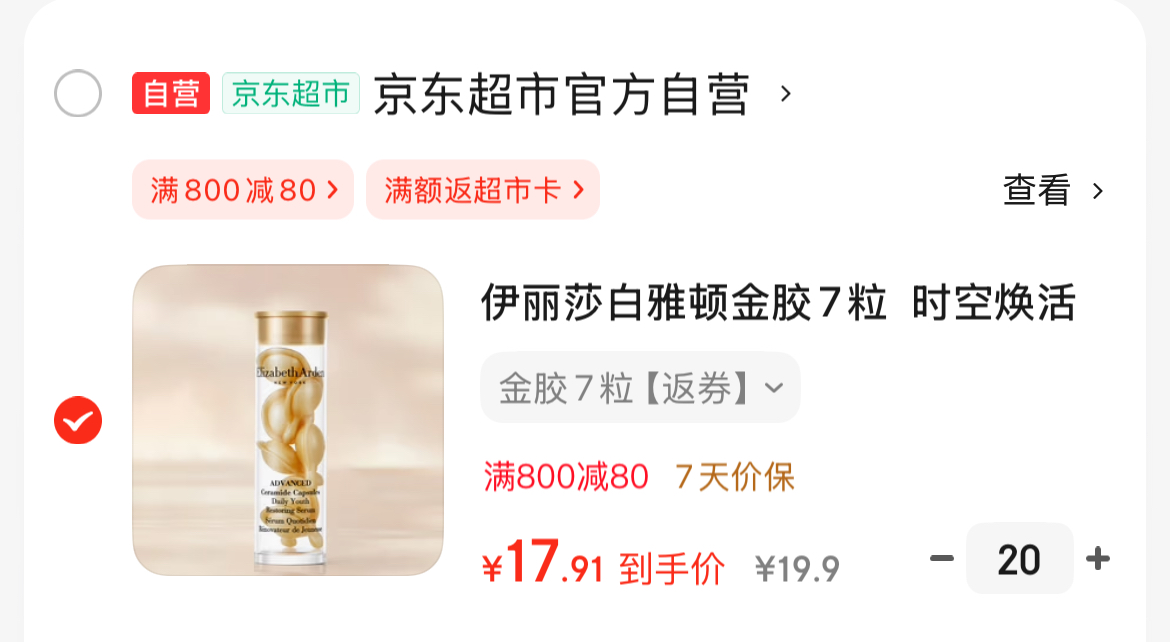The image size is (1170, 642).
Task: Open the 满800减80 promotion tag
Action: [x=243, y=190]
